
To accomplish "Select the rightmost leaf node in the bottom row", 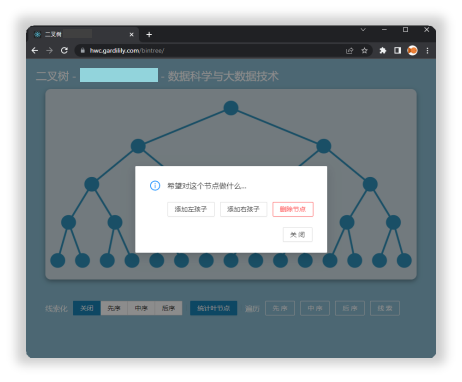I will pyautogui.click(x=404, y=260).
